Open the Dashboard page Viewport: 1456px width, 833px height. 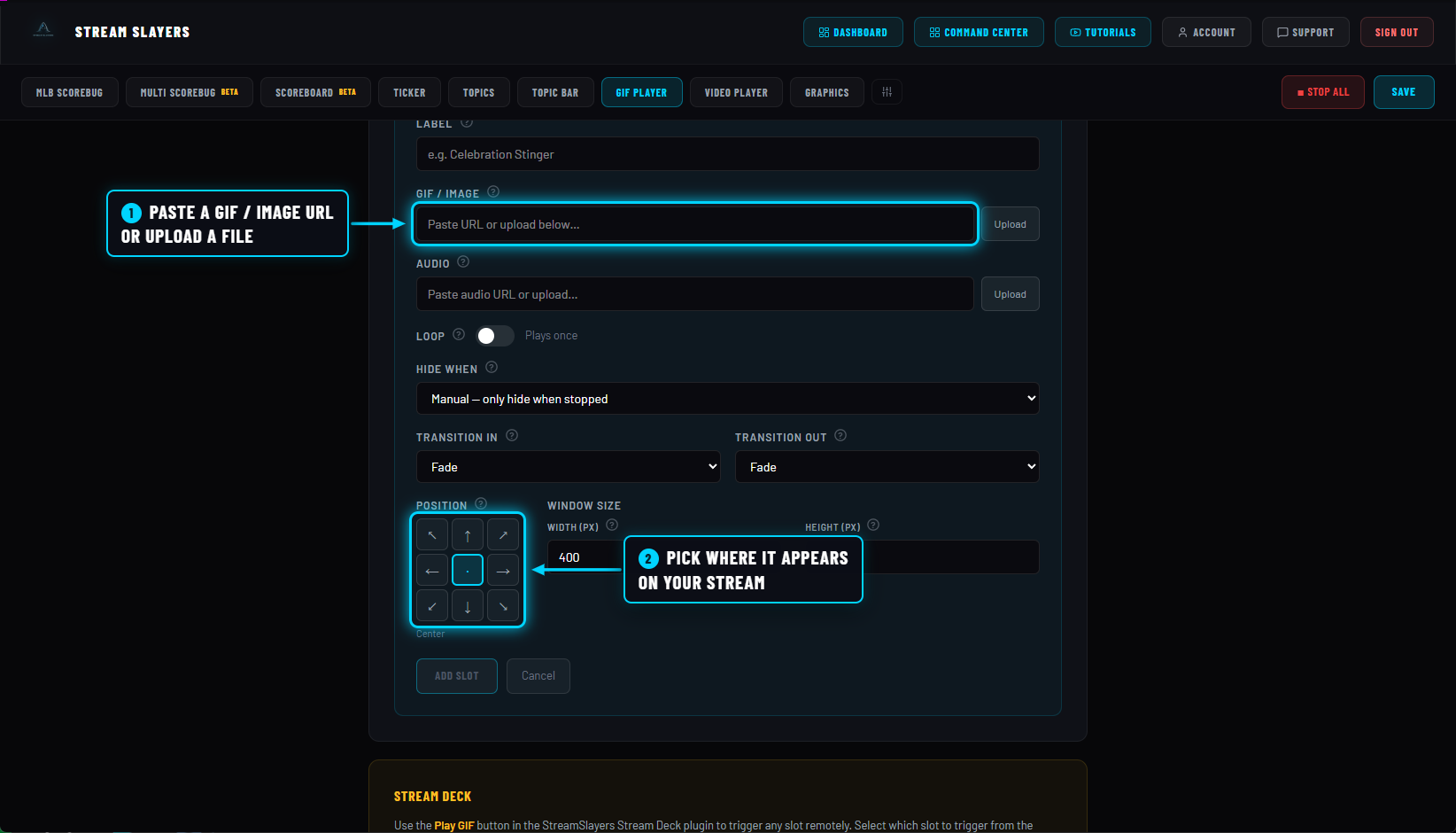(853, 32)
